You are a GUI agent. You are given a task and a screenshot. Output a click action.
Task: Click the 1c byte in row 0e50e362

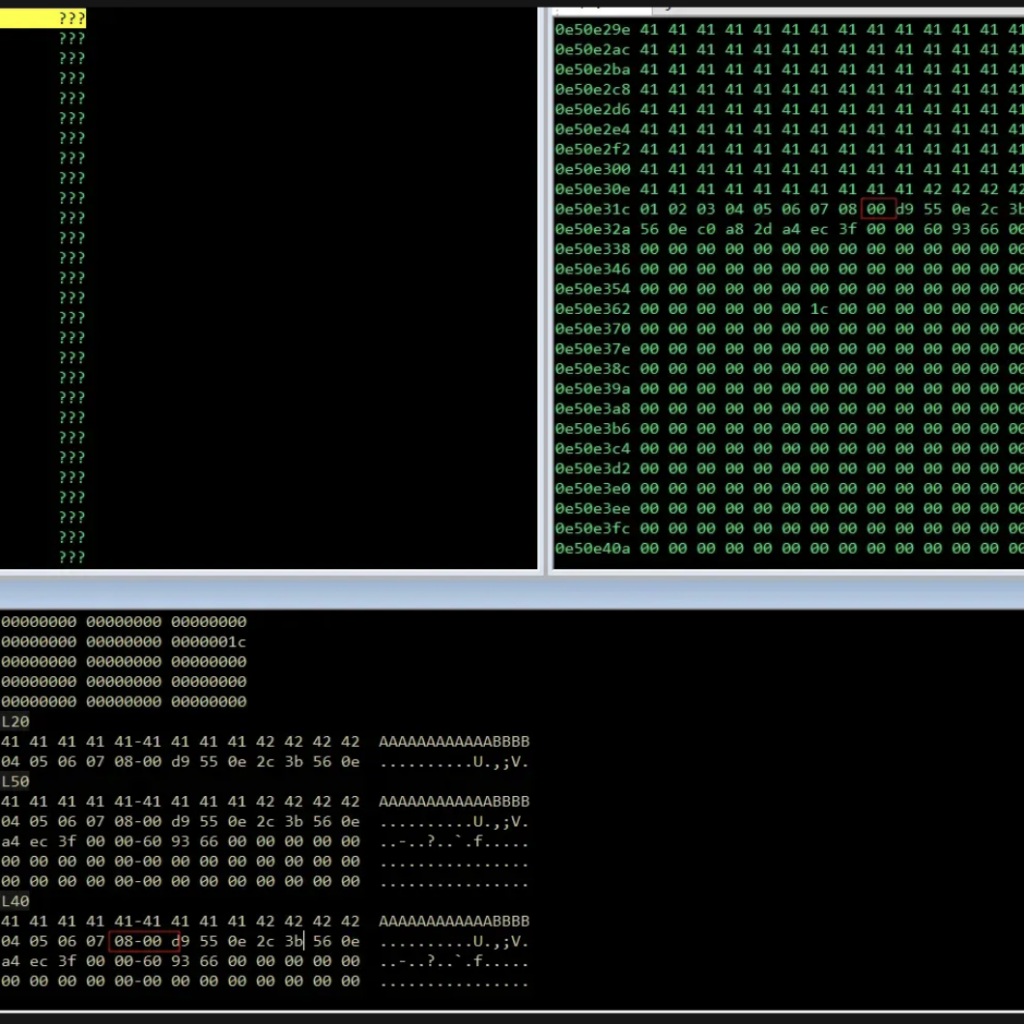(819, 309)
